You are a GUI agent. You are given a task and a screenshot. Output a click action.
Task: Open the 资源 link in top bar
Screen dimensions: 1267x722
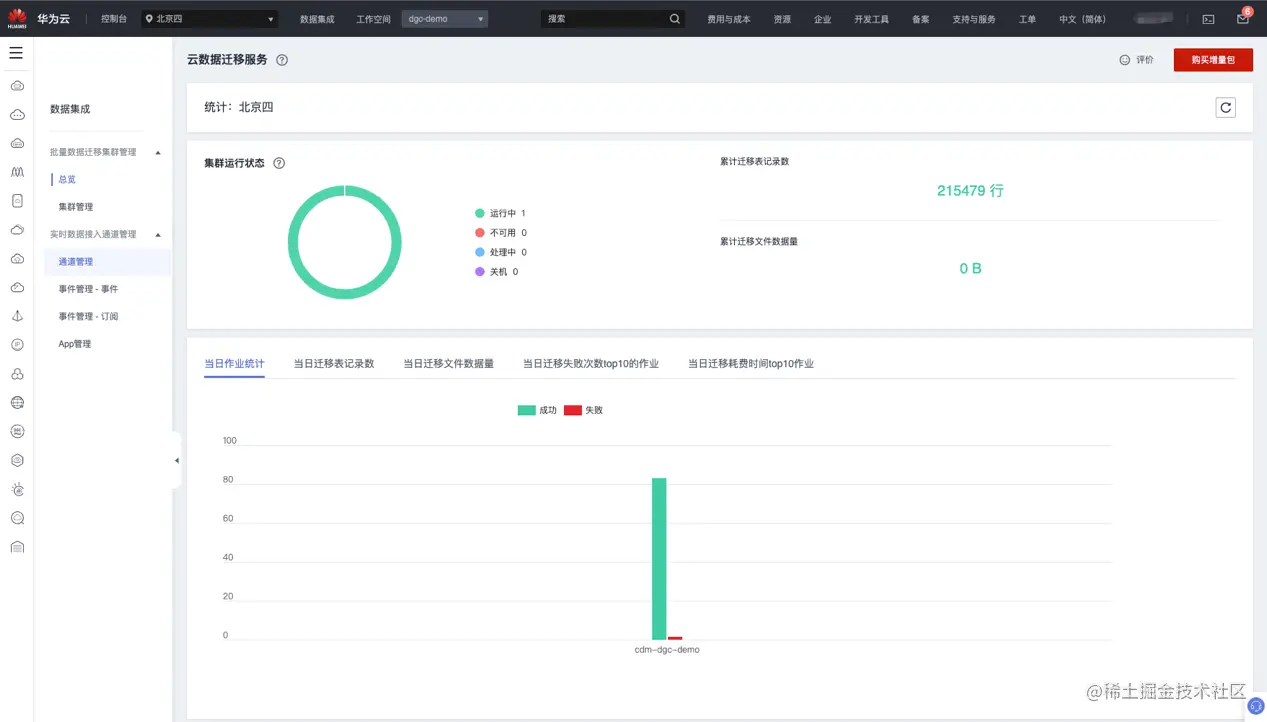[782, 19]
